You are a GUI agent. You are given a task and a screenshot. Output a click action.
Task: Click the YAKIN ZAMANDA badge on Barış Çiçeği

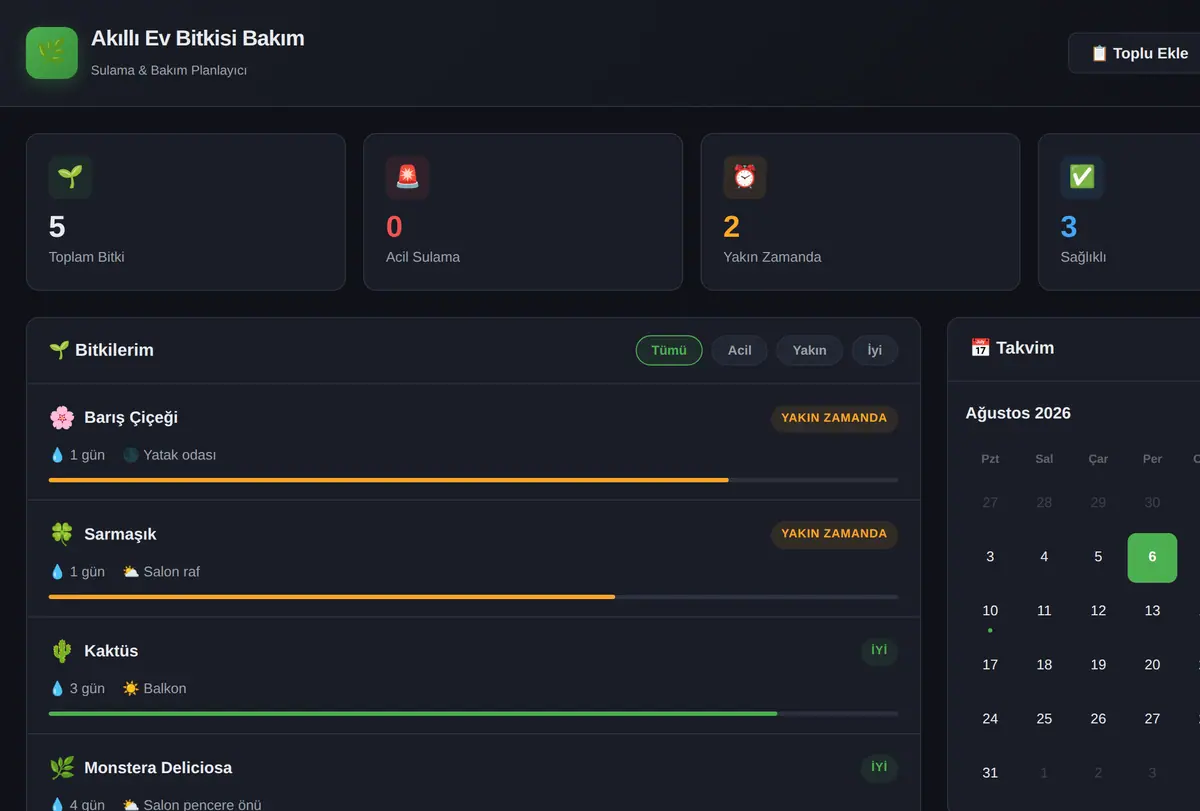tap(834, 418)
